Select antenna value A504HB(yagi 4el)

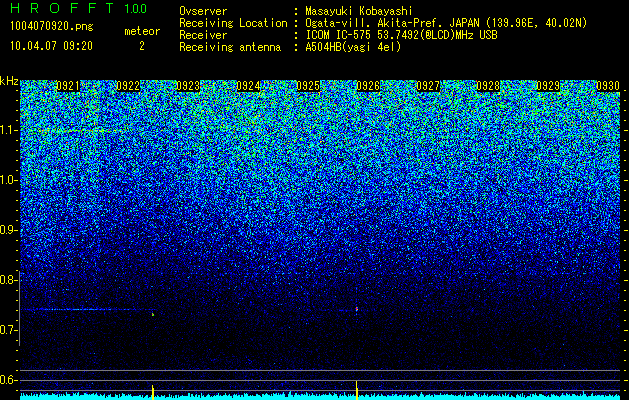[x=353, y=47]
